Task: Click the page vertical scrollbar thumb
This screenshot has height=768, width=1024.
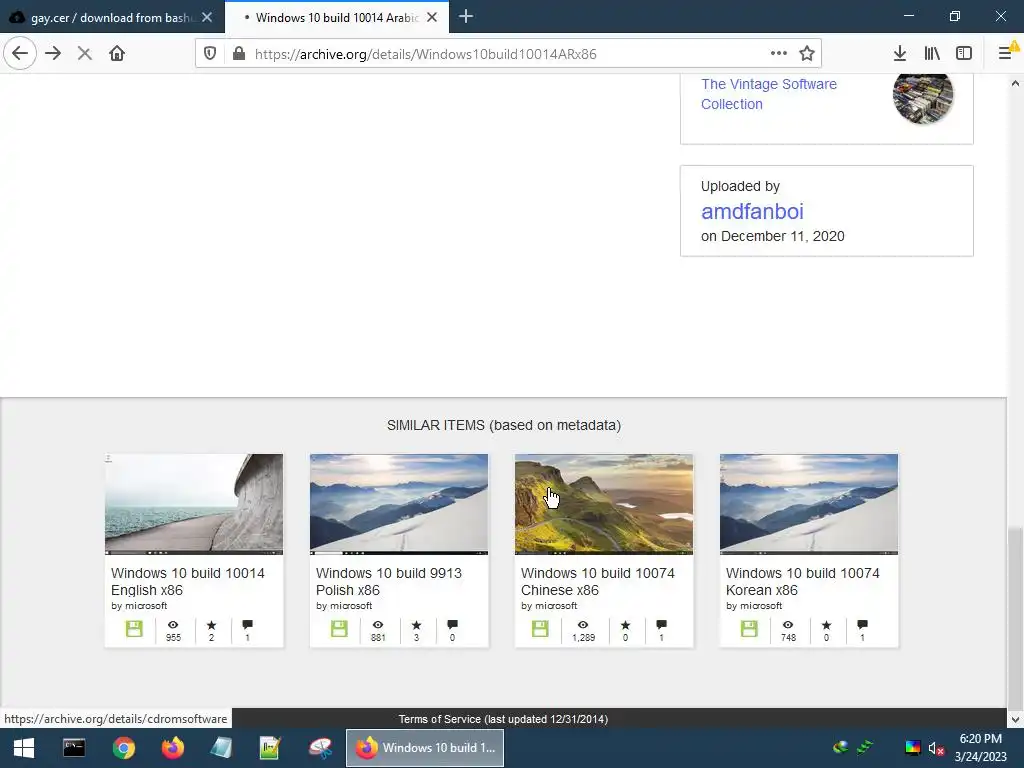Action: [x=1015, y=618]
